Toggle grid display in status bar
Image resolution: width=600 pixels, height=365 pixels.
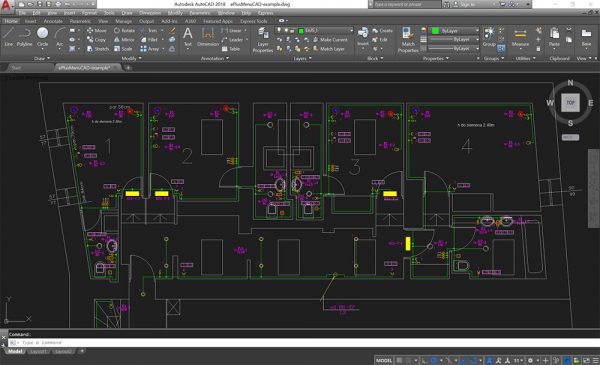click(x=399, y=360)
